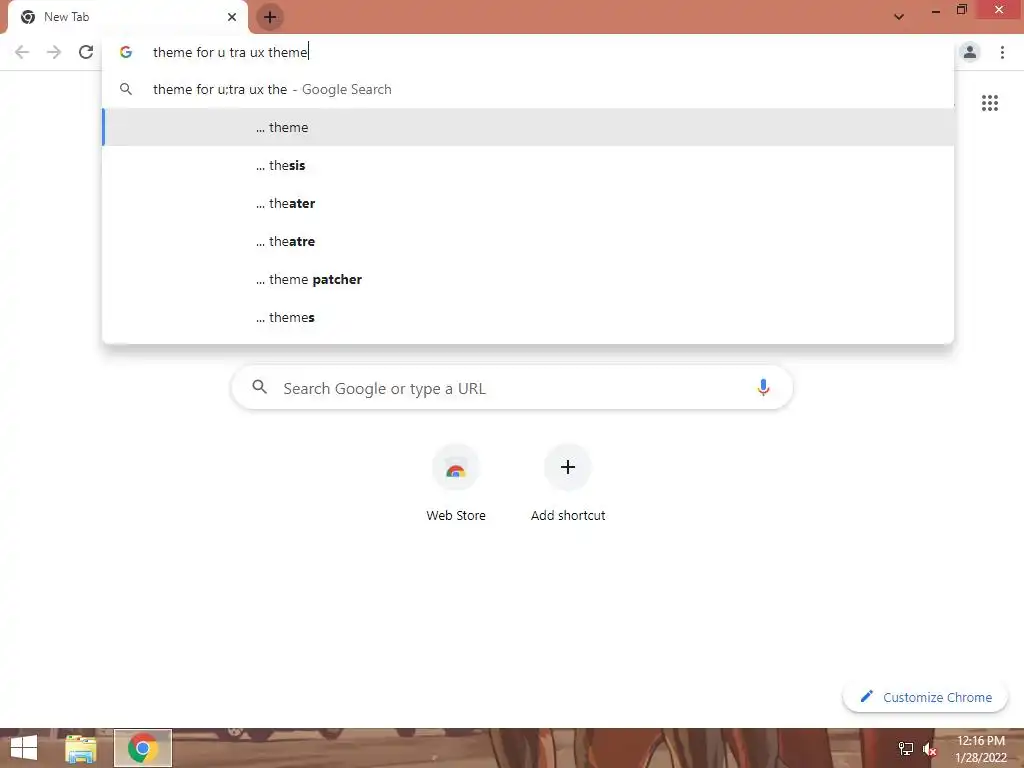Open the Windows Start button
Viewport: 1024px width, 768px height.
click(x=24, y=748)
